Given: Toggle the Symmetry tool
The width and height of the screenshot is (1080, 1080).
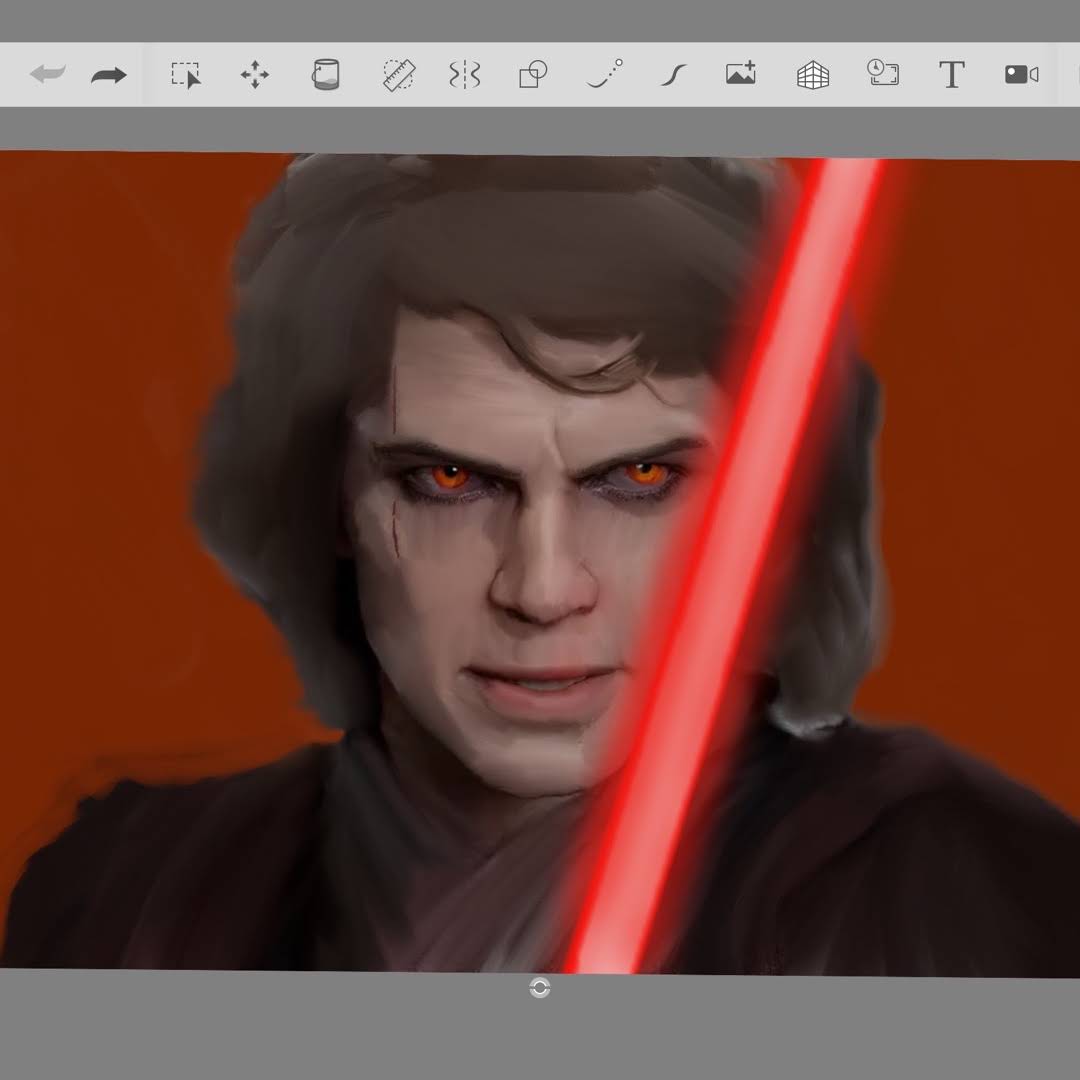Looking at the screenshot, I should pyautogui.click(x=465, y=74).
